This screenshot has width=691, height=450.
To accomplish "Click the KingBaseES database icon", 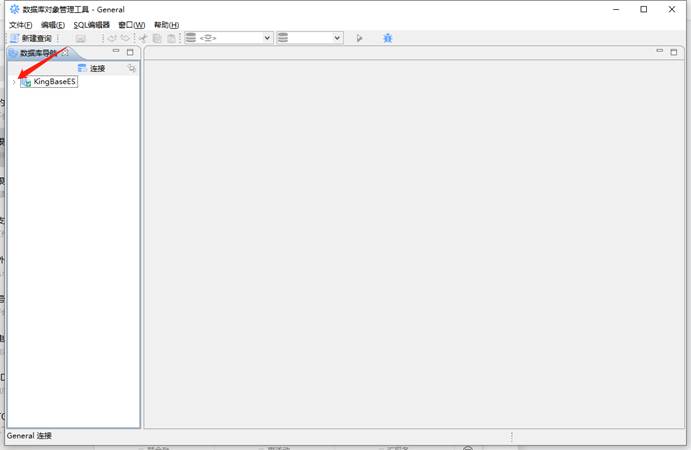I will (x=26, y=82).
